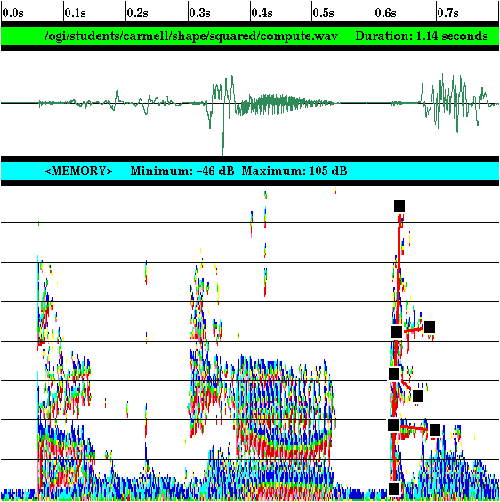Click the 0.0s time ruler tick
The width and height of the screenshot is (500, 502).
(13, 13)
